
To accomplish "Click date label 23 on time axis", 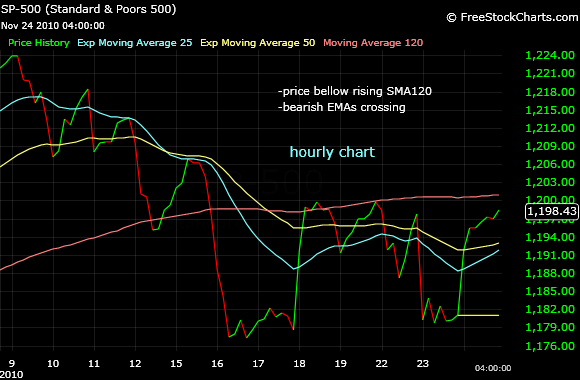I will (x=422, y=363).
